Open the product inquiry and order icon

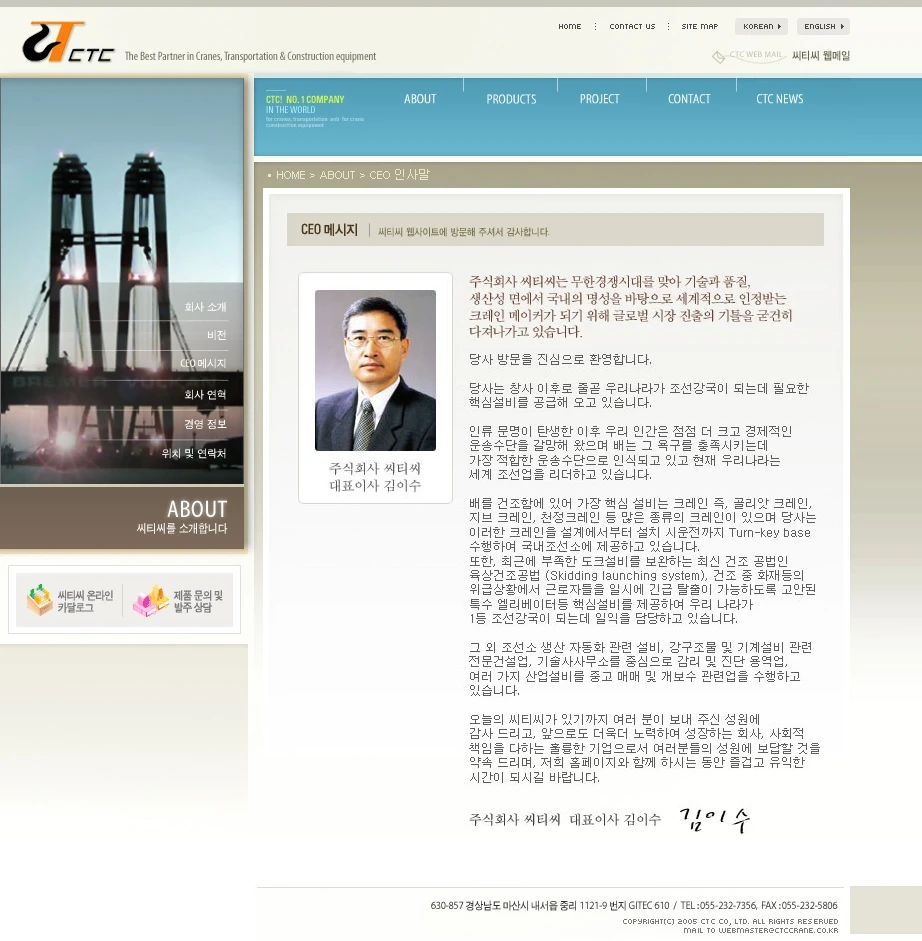[x=151, y=601]
